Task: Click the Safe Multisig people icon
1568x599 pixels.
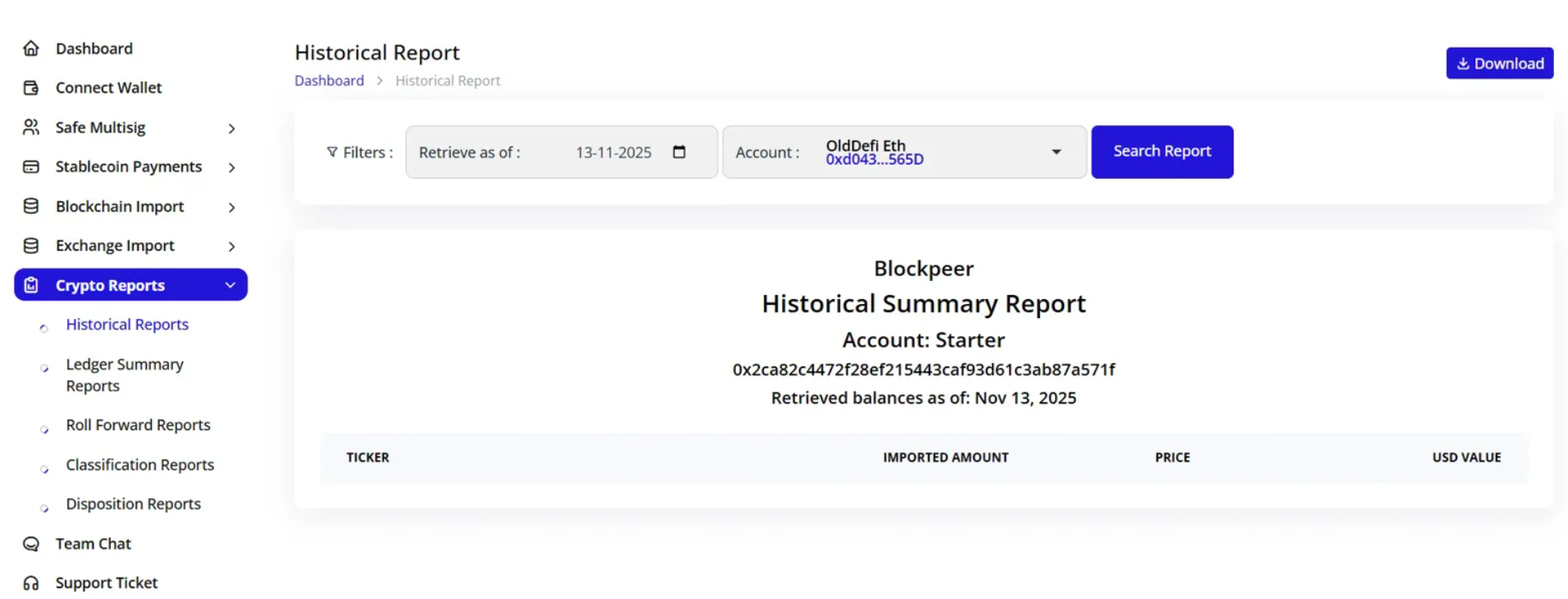Action: click(31, 127)
